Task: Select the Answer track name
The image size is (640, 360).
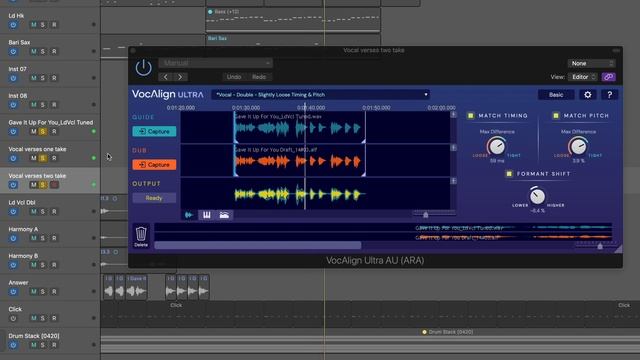Action: [18, 282]
